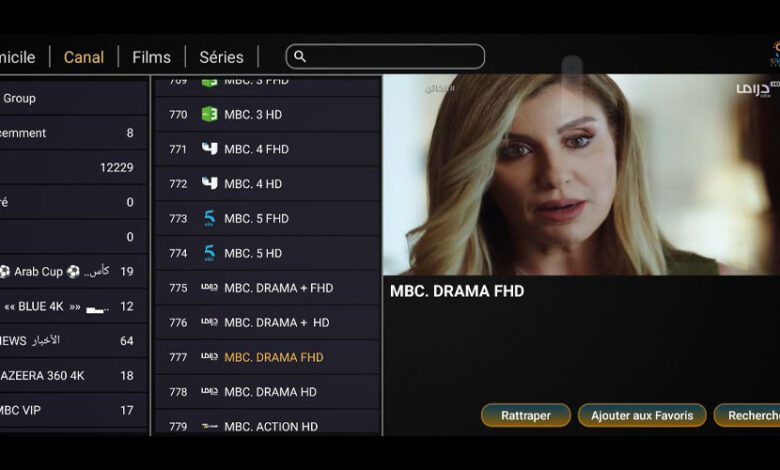
Task: Click the green MBC 3 HD channel logo
Action: pyautogui.click(x=209, y=114)
